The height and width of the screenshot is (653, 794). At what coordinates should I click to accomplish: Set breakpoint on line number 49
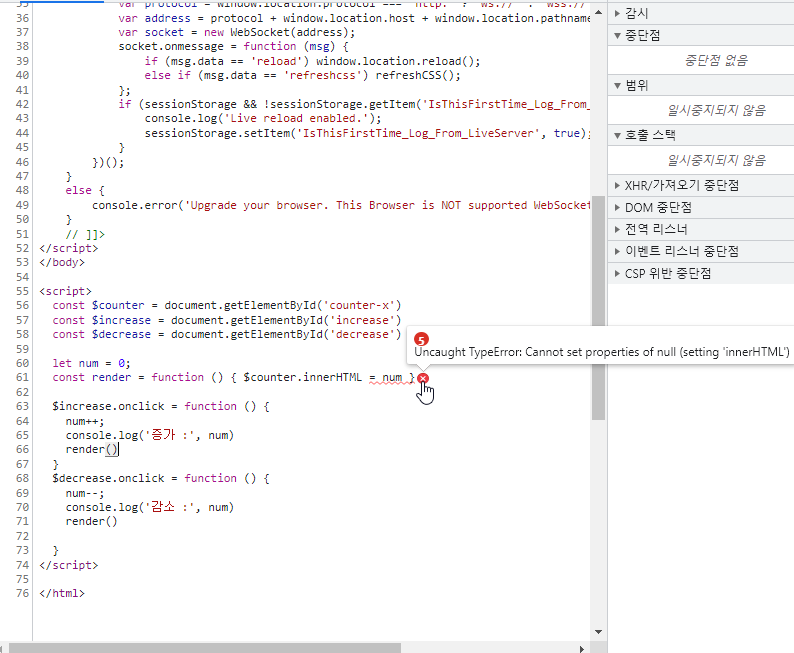pos(22,205)
